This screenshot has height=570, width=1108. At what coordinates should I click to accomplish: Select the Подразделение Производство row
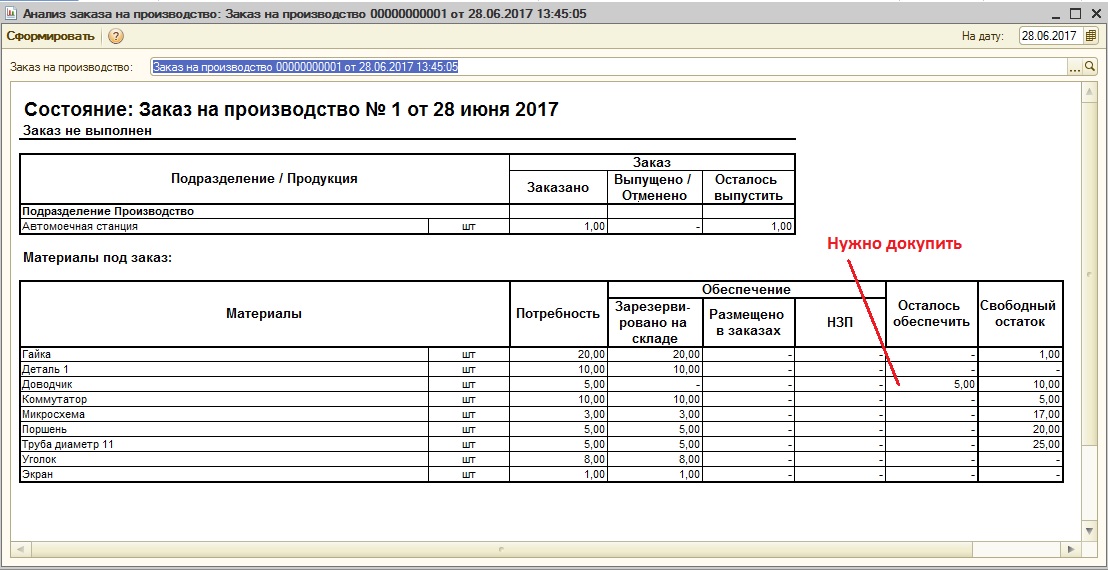[x=264, y=211]
